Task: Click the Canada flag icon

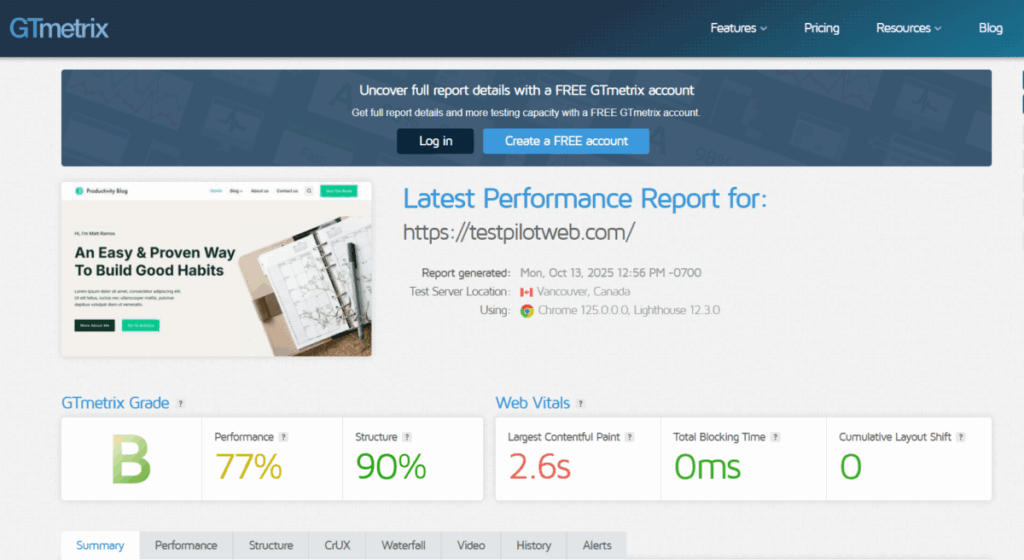Action: (526, 292)
